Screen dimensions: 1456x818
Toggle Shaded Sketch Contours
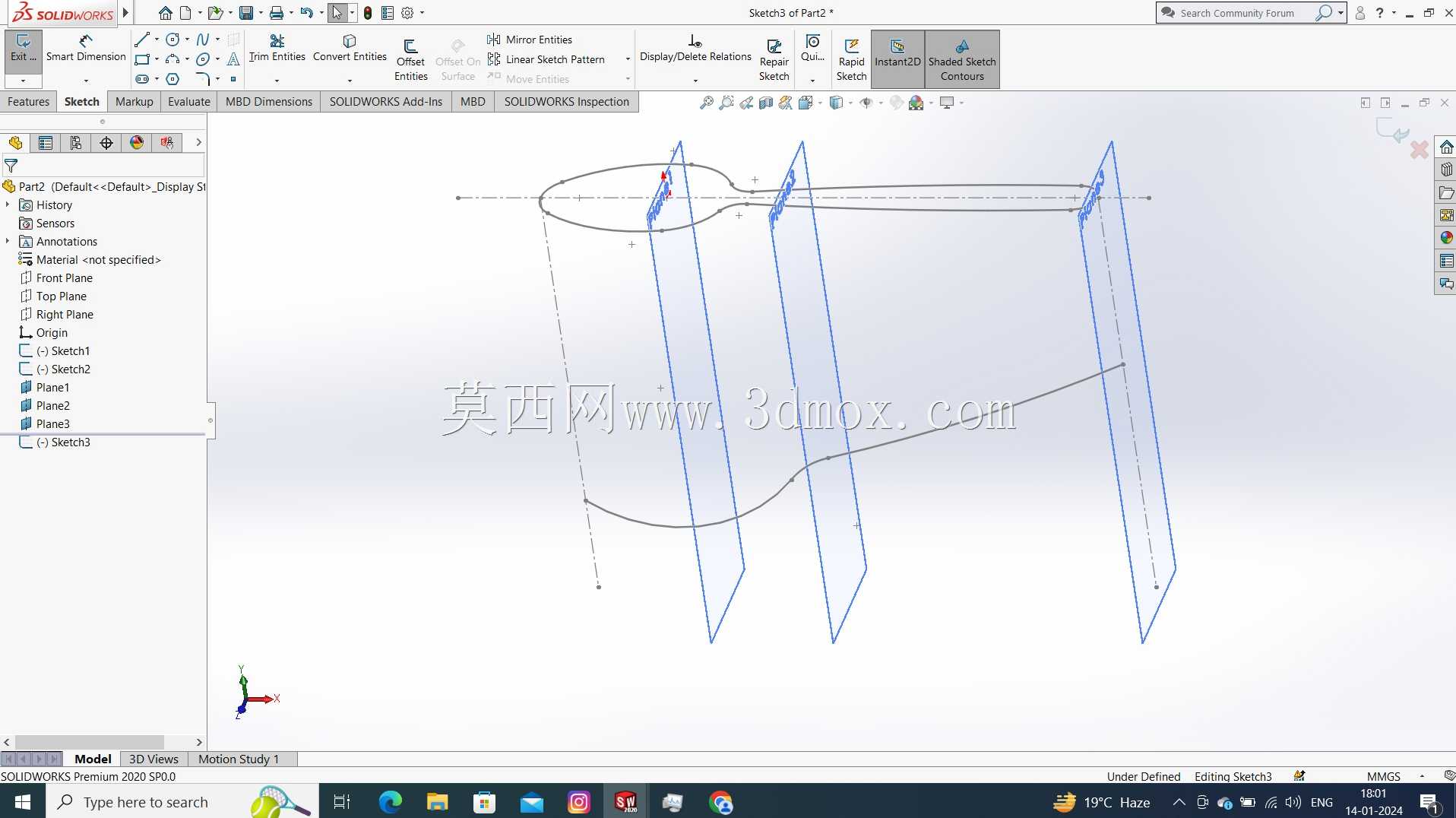point(962,59)
